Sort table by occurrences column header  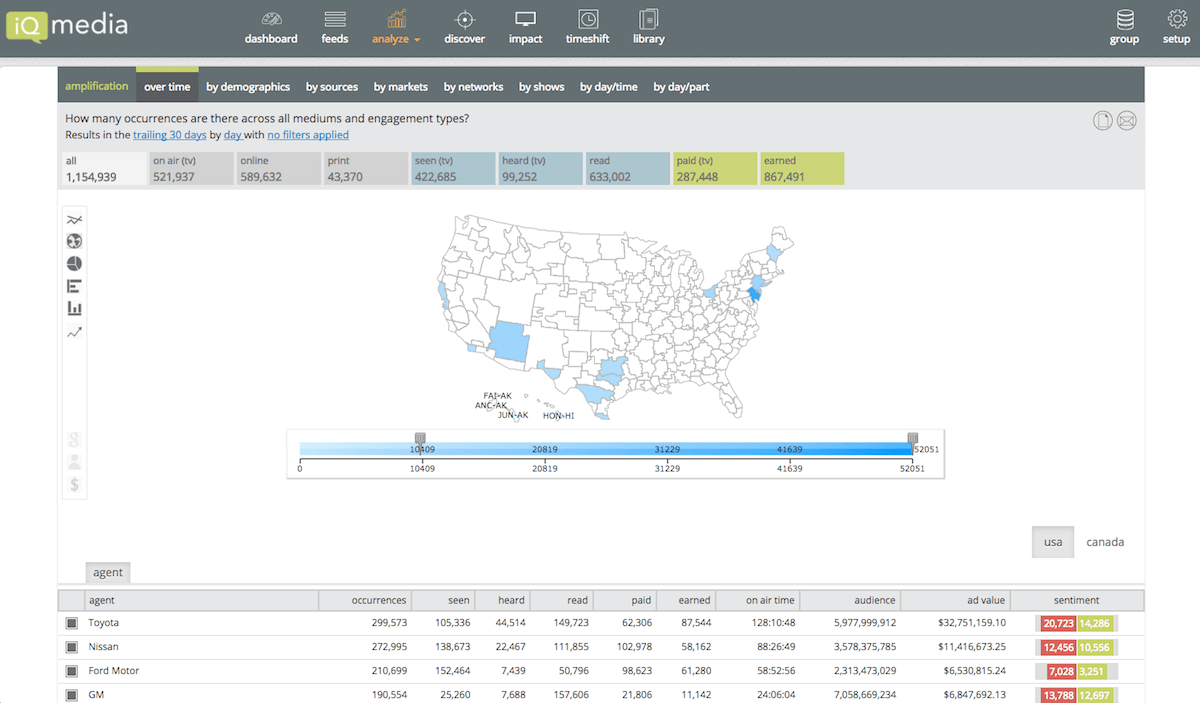[364, 600]
